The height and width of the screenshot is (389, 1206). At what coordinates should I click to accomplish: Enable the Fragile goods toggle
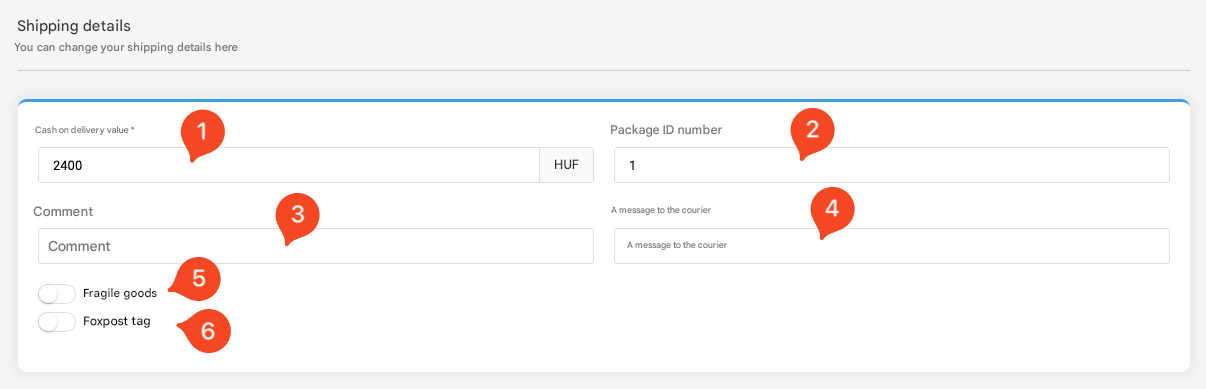pos(56,293)
